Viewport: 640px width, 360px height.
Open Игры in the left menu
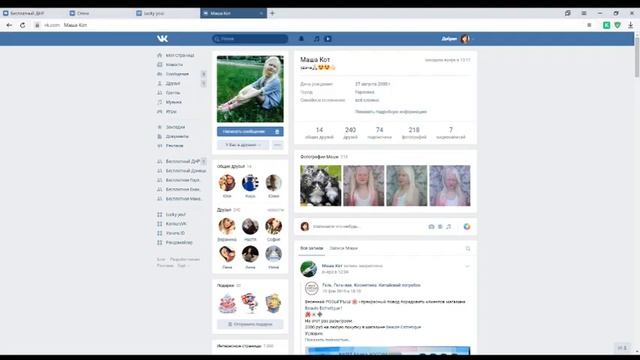click(x=171, y=112)
